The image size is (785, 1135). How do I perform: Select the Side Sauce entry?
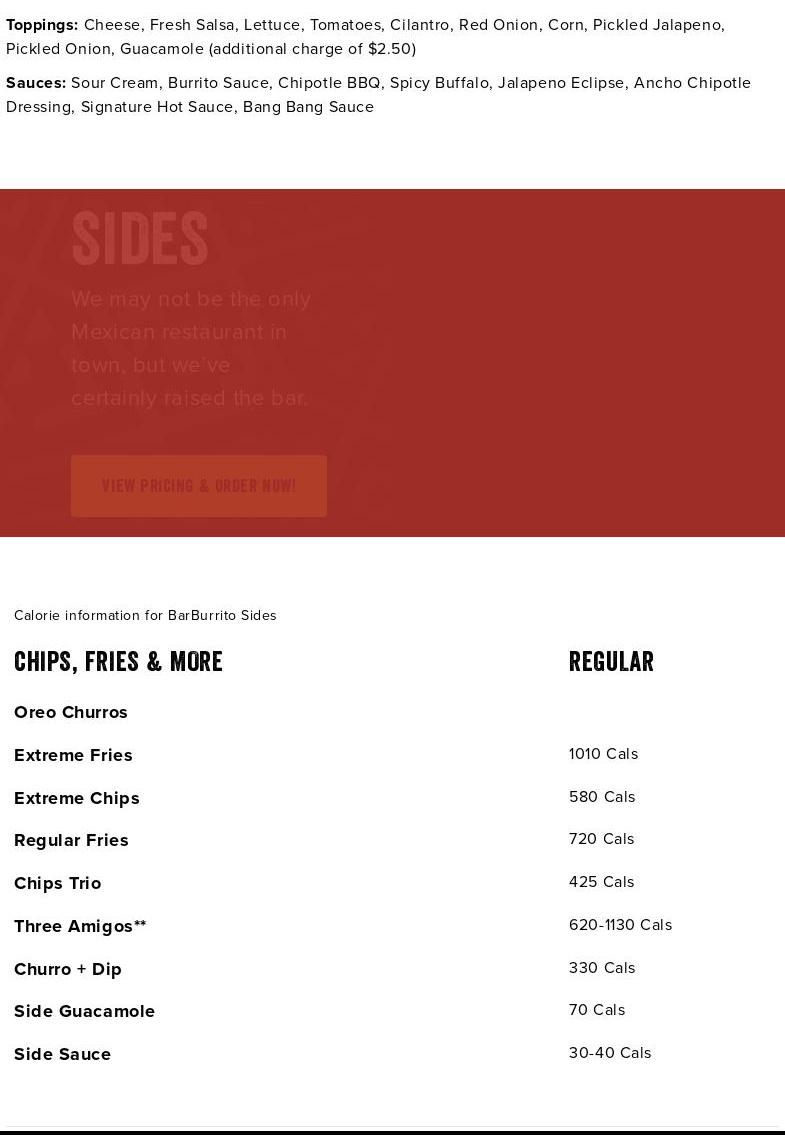[x=63, y=1054]
